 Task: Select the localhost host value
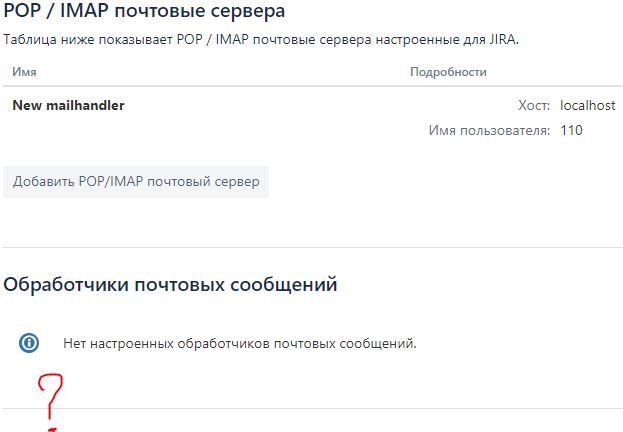(588, 105)
